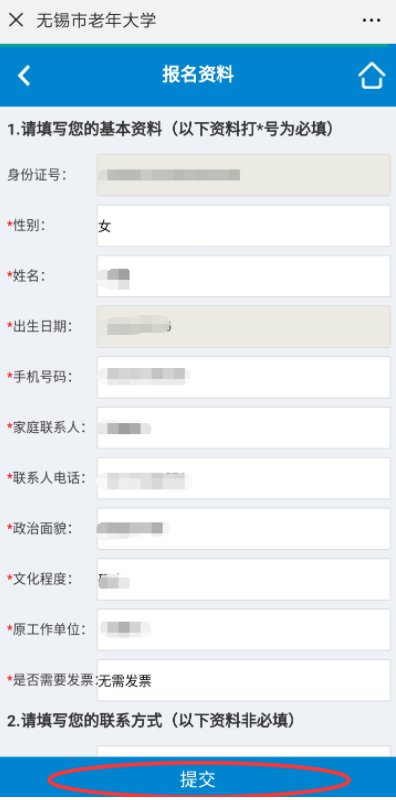Click the 家庭联系人 input field
Viewport: 396px width, 800px height.
pyautogui.click(x=243, y=428)
